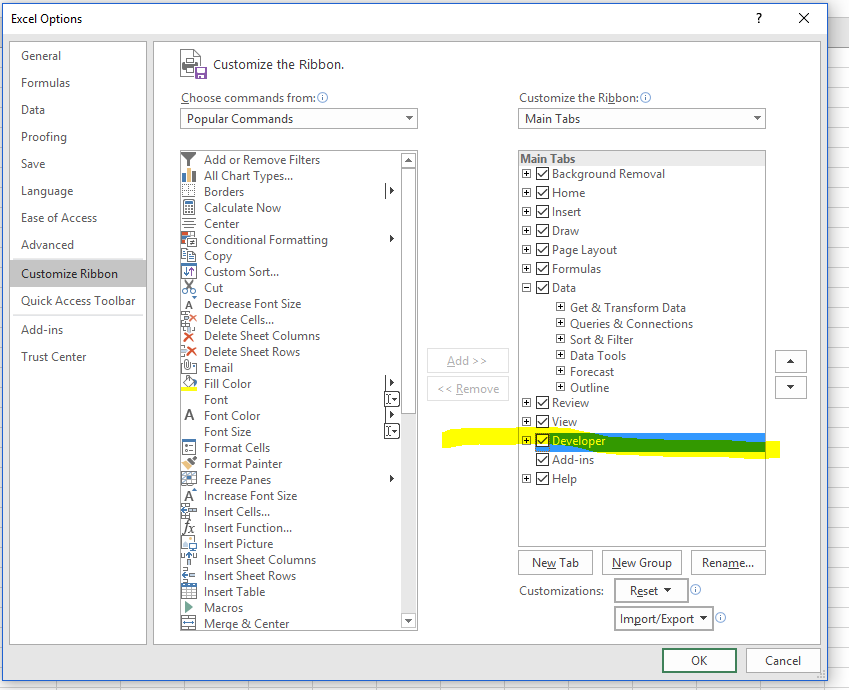Screen dimensions: 849x690
Task: Toggle the Page Layout tab checkbox
Action: click(543, 250)
